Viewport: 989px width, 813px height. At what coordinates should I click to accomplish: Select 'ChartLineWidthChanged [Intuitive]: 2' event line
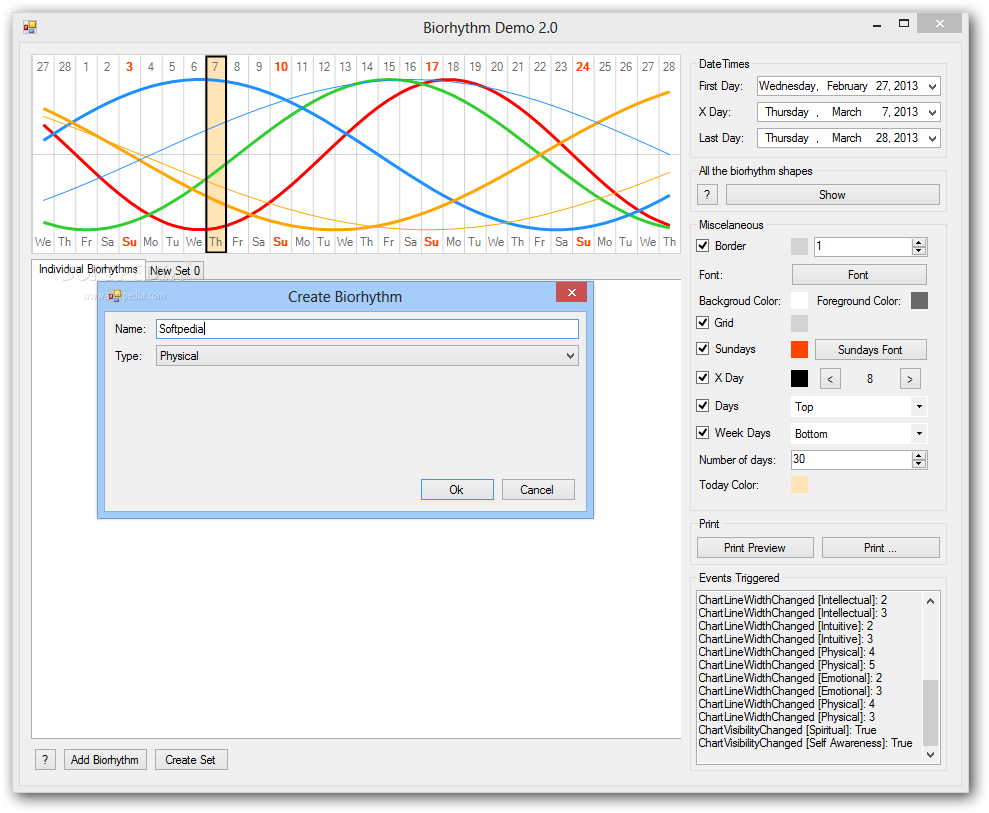tap(786, 626)
